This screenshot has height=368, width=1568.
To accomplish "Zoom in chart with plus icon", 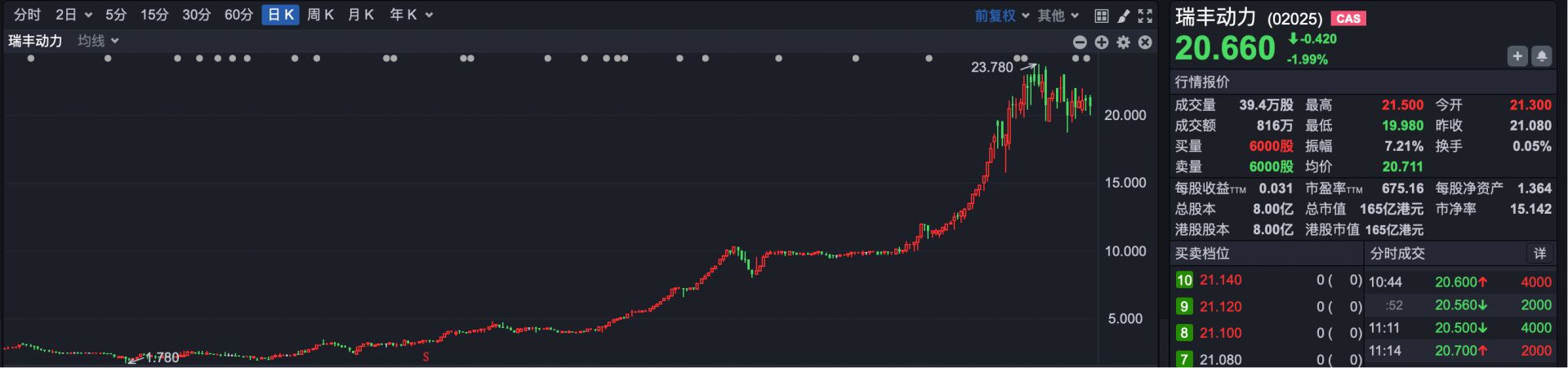I will pyautogui.click(x=1102, y=42).
